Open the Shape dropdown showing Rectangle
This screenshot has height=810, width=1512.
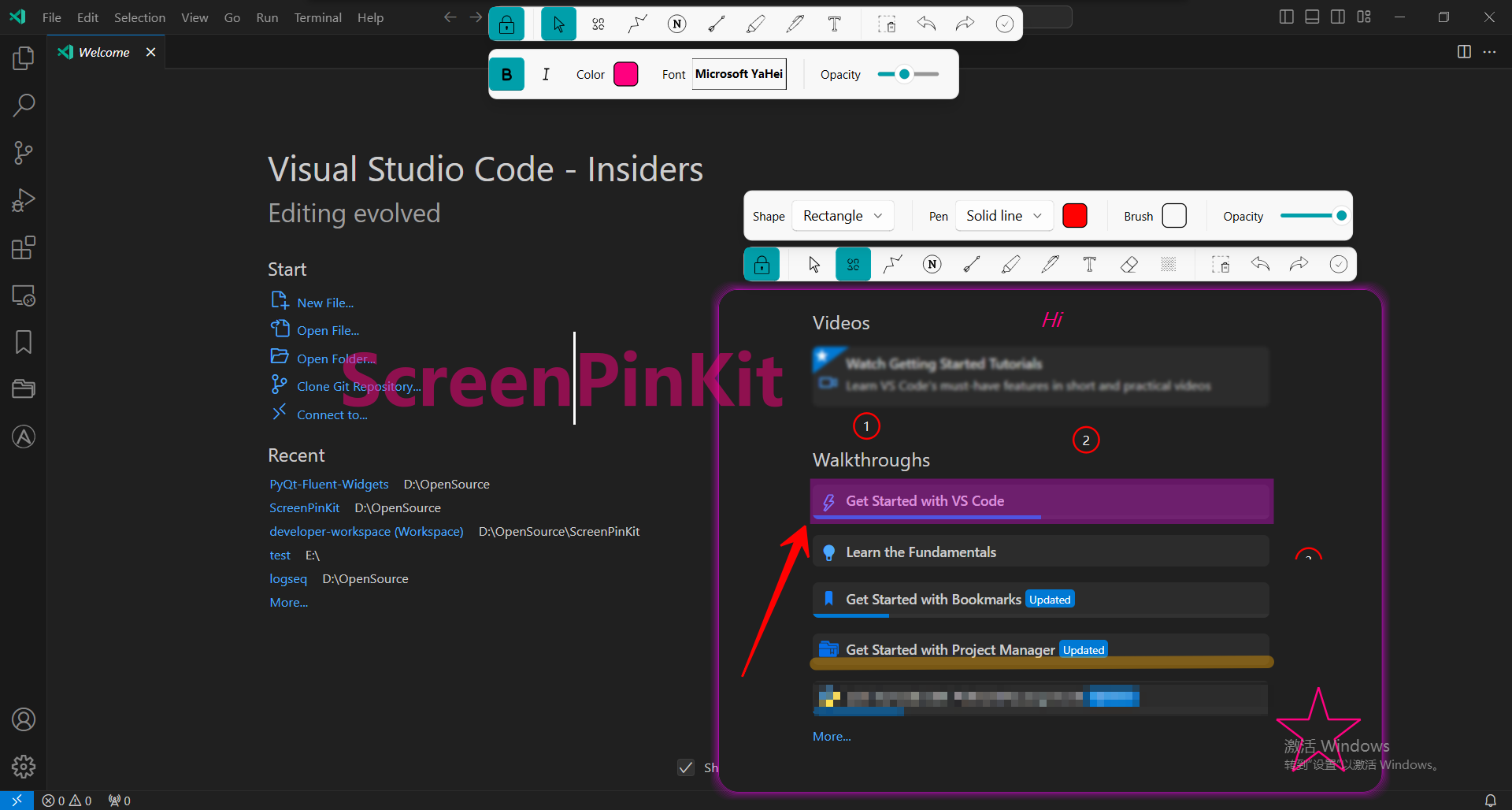[843, 216]
